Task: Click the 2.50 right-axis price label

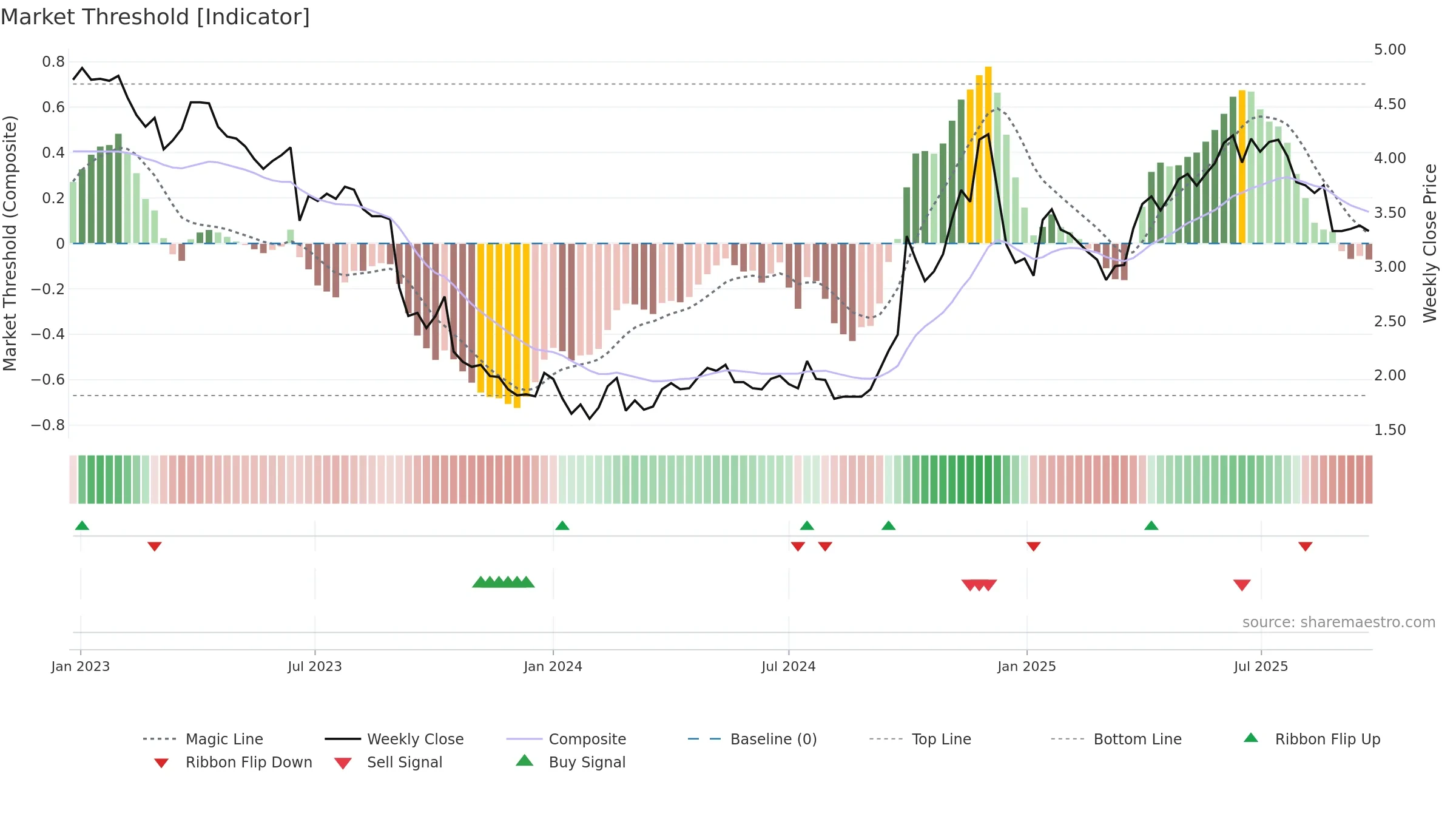Action: click(1390, 322)
